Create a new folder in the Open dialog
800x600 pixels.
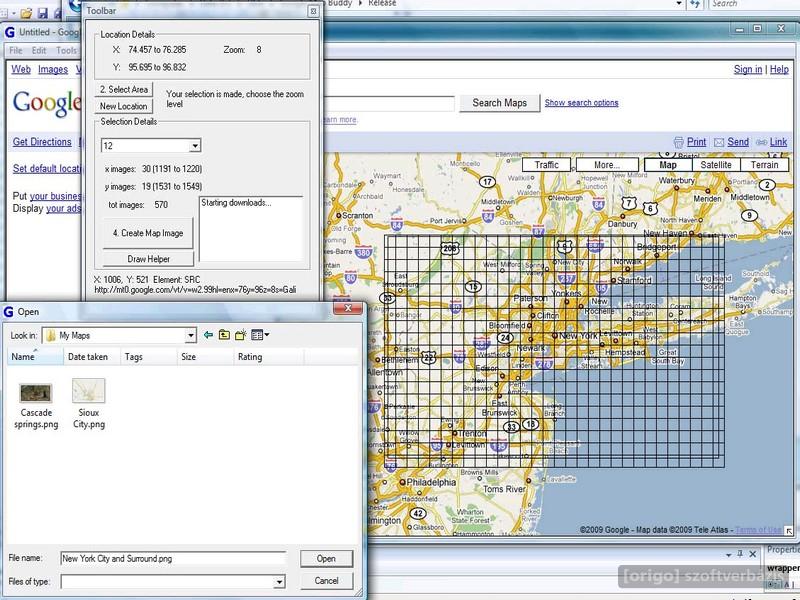click(240, 335)
